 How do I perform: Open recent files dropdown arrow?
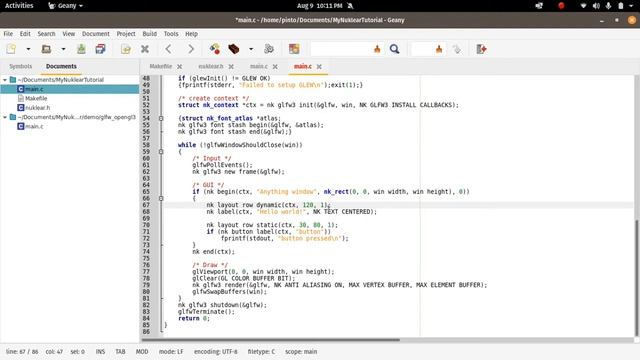click(x=63, y=49)
